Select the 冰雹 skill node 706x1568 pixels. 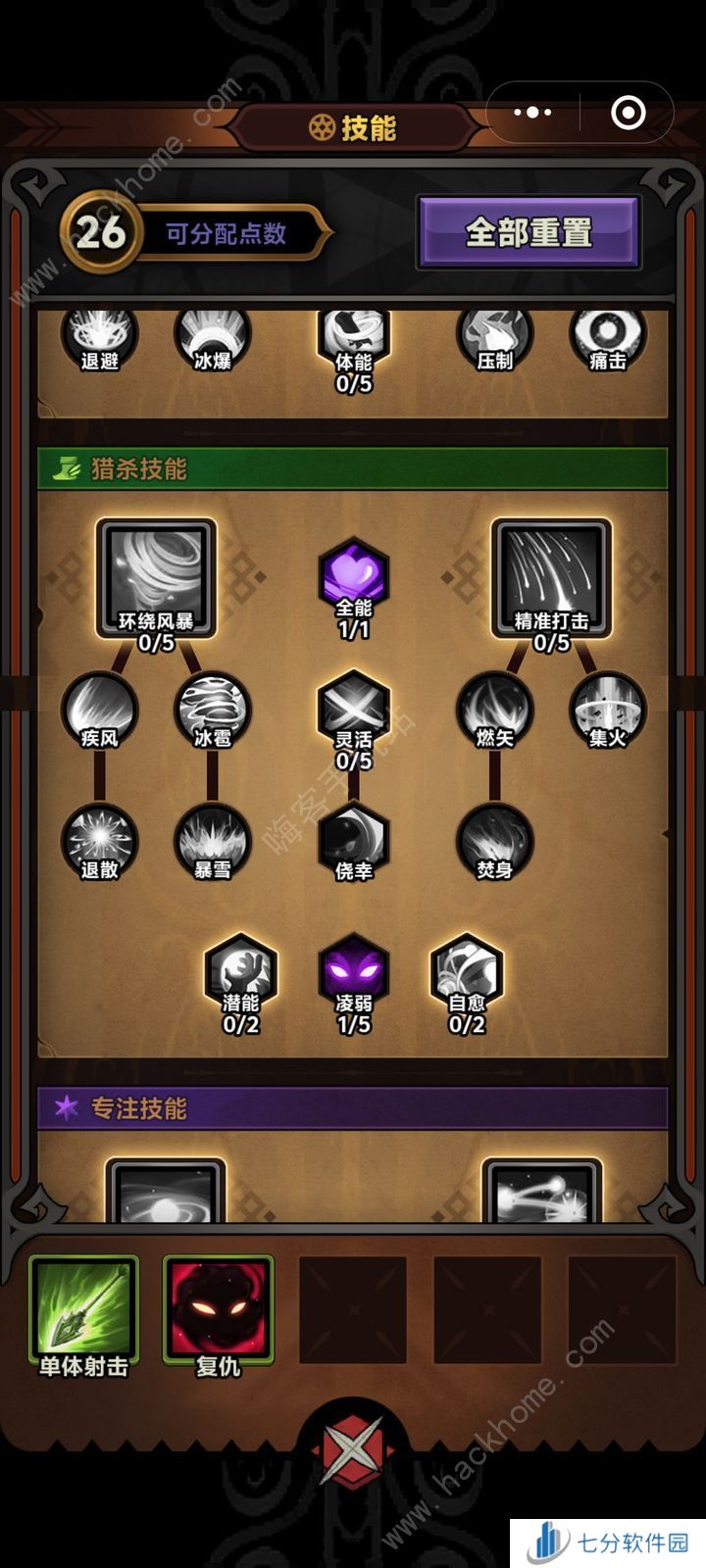[213, 710]
